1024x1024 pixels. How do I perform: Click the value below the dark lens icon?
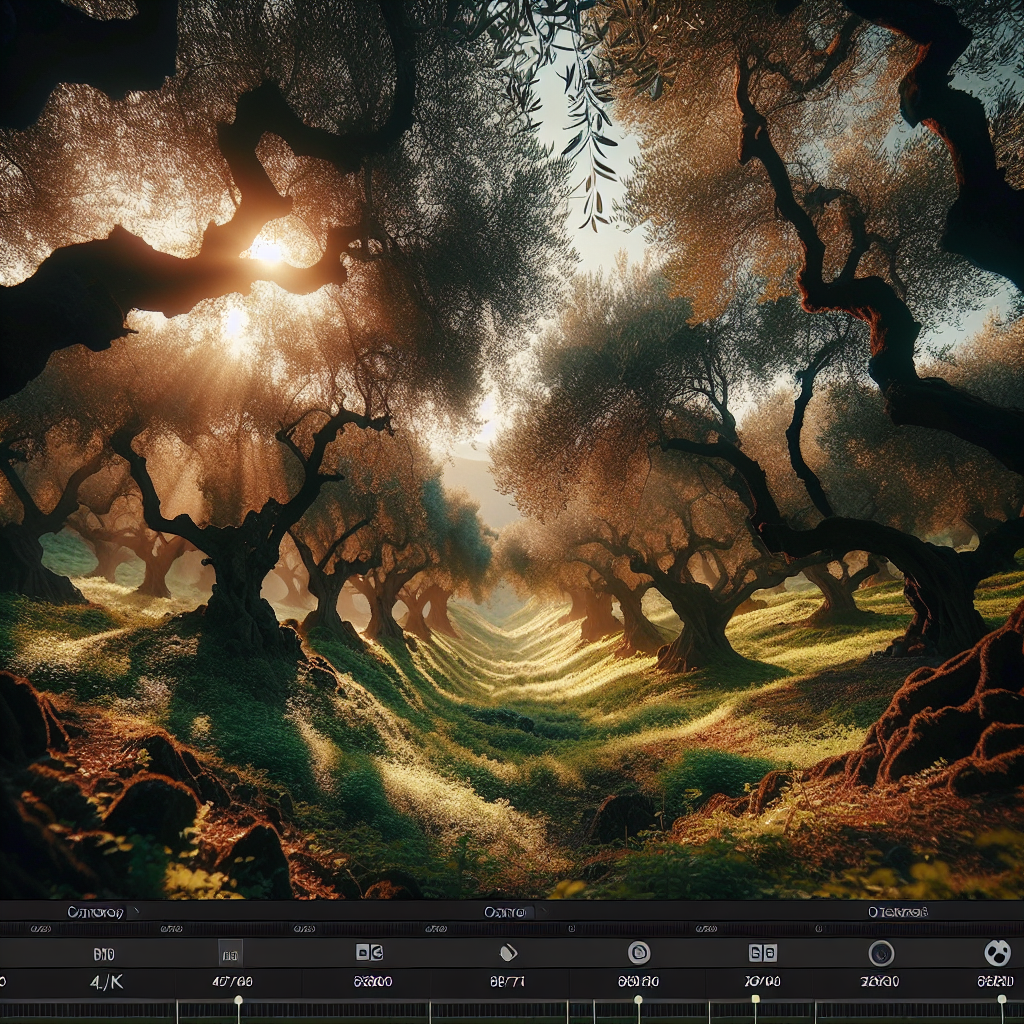click(880, 982)
